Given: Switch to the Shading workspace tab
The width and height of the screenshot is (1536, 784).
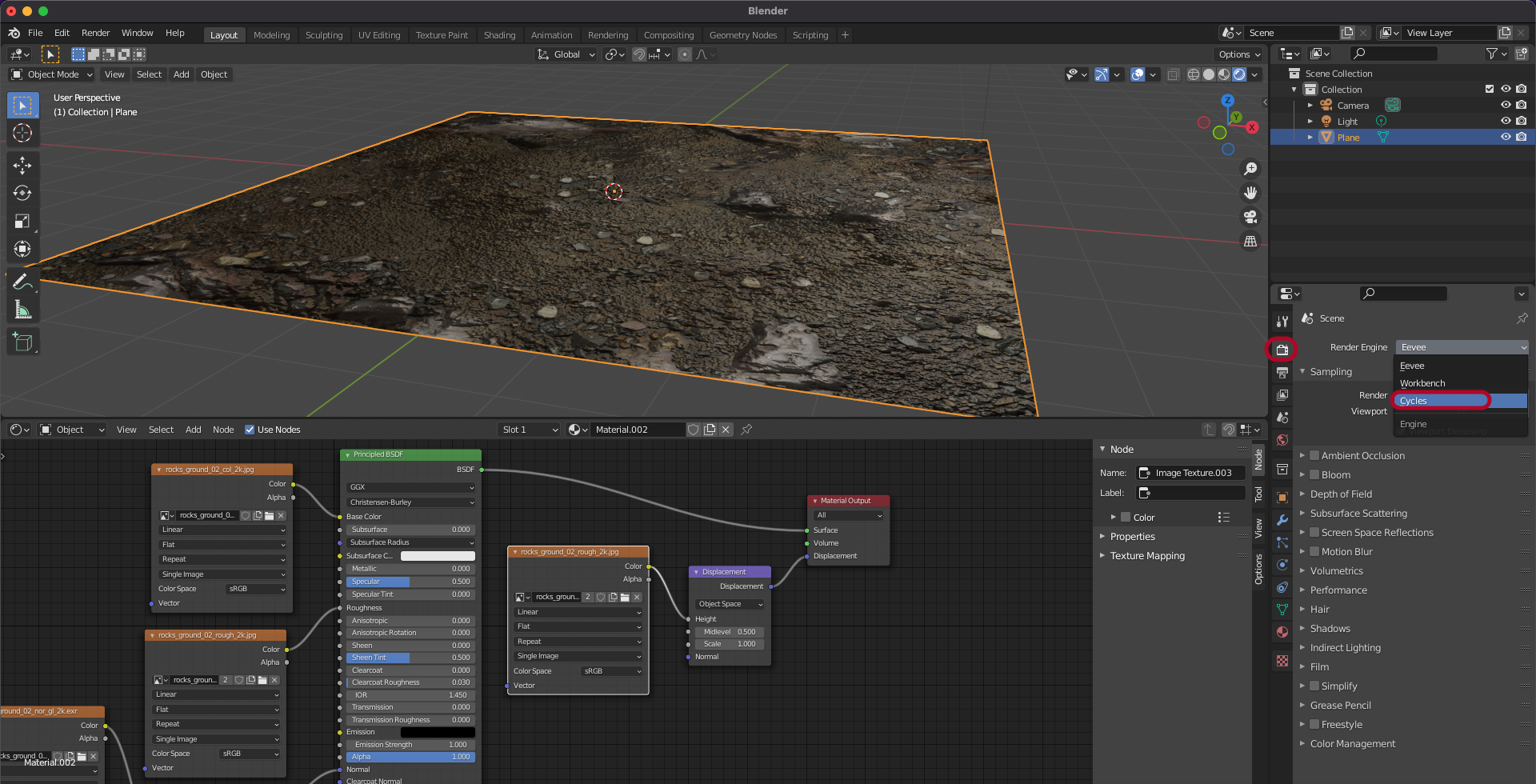Looking at the screenshot, I should click(499, 35).
